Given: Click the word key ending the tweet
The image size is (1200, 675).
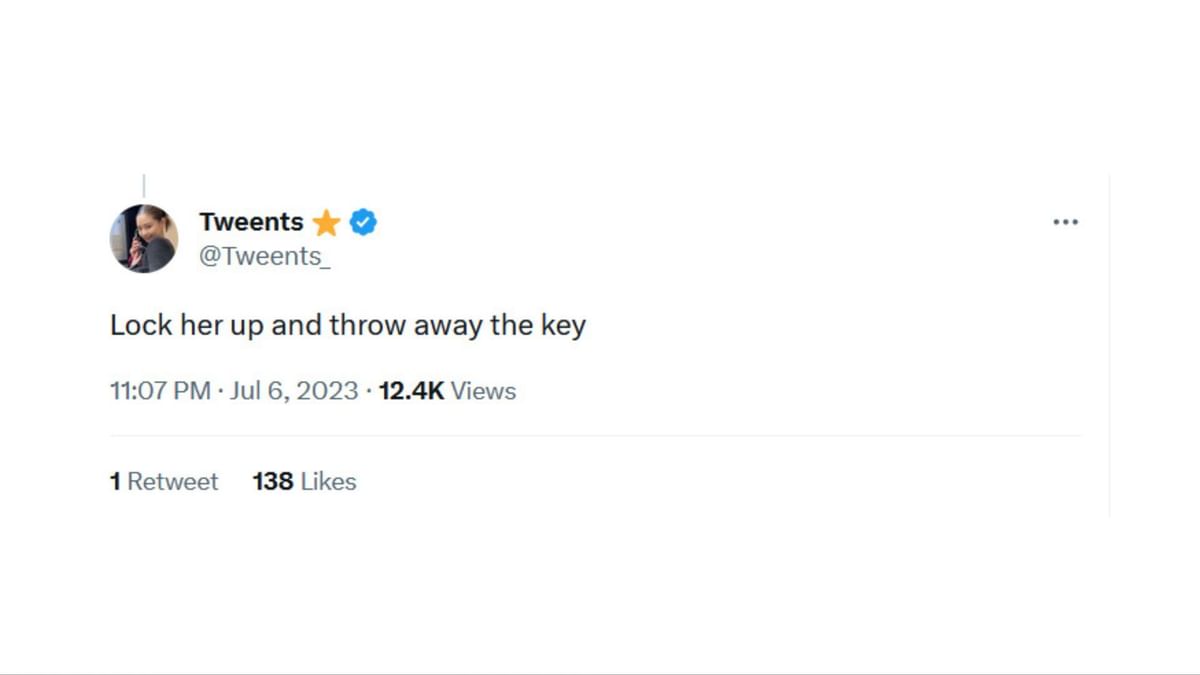Looking at the screenshot, I should [x=563, y=326].
